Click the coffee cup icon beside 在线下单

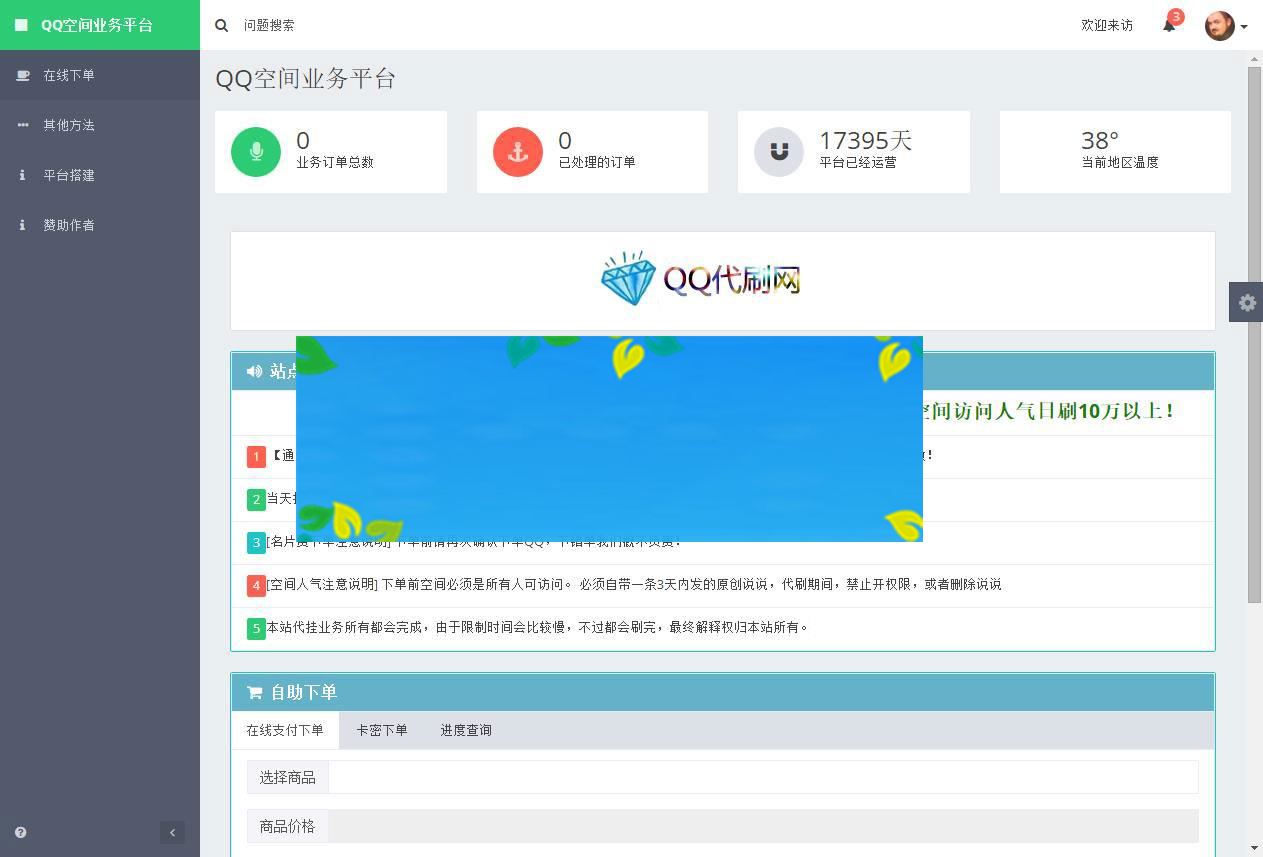[x=22, y=75]
